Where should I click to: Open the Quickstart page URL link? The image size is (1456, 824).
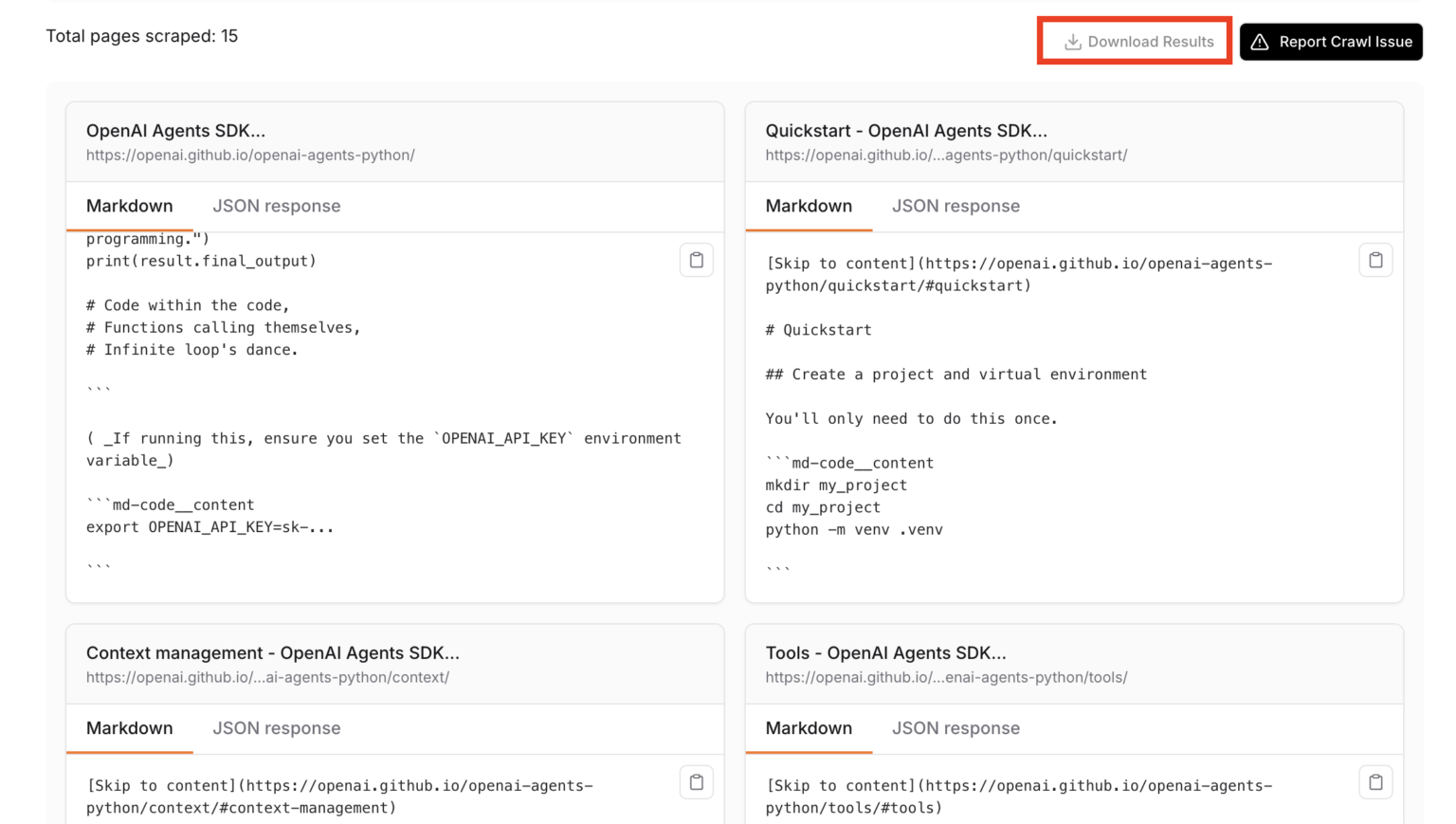[945, 155]
